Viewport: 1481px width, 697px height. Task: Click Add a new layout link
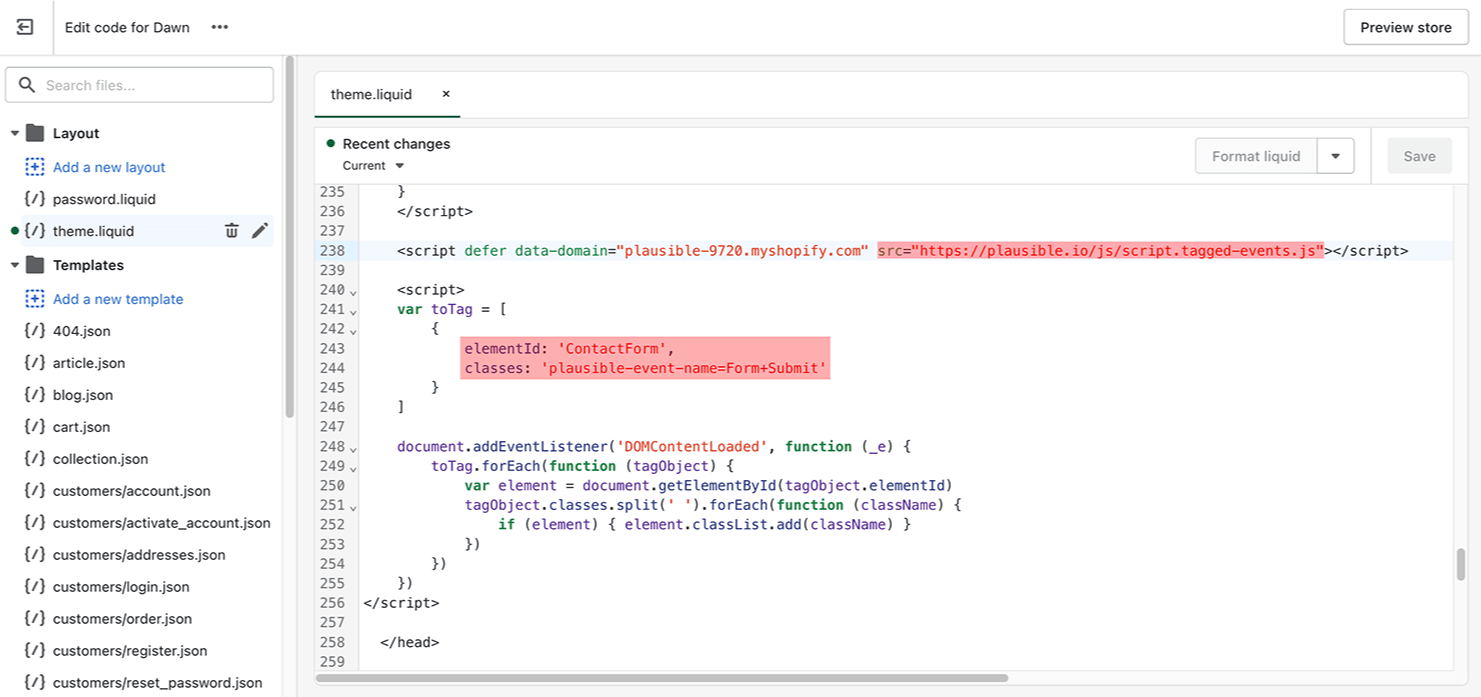[109, 167]
